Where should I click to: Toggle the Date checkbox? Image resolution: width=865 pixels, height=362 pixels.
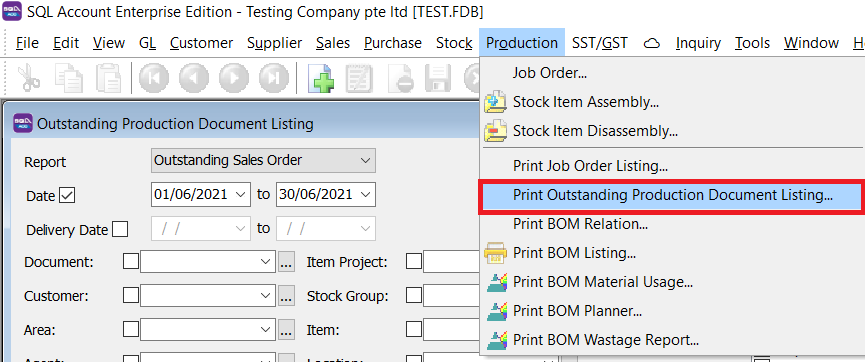(67, 195)
